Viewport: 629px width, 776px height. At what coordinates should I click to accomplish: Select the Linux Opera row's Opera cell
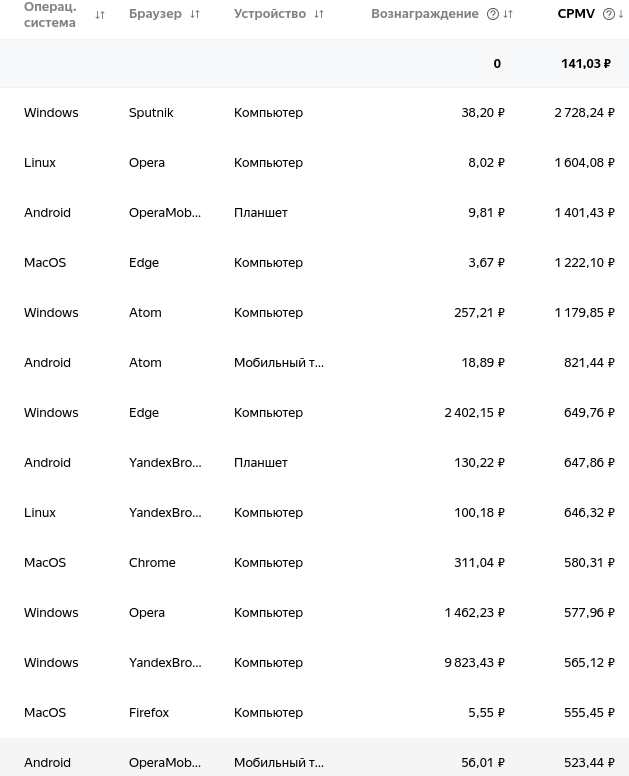pos(147,163)
